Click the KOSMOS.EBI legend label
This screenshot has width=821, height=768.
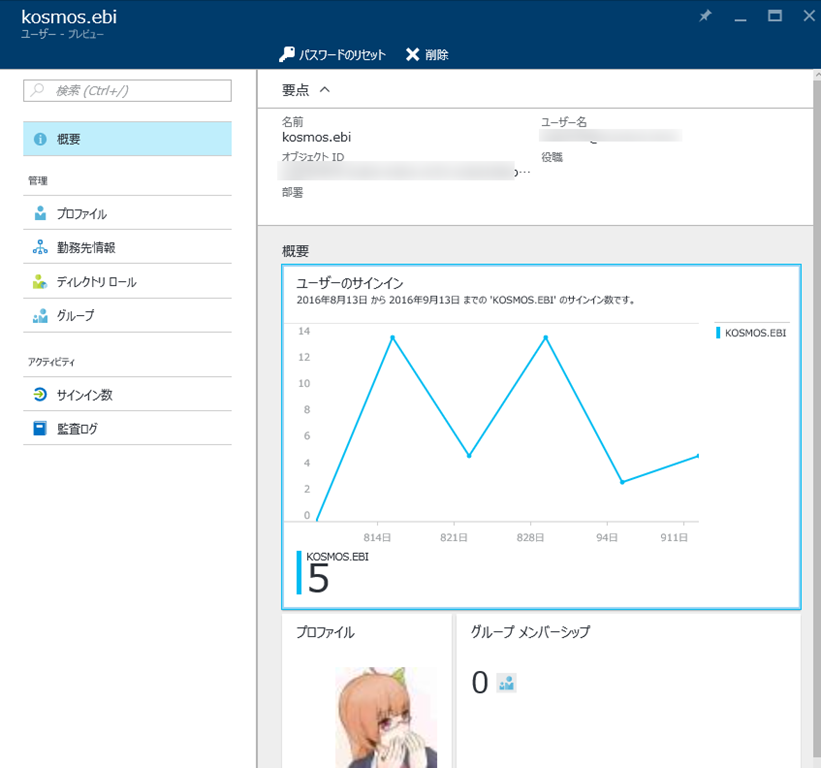click(x=756, y=333)
